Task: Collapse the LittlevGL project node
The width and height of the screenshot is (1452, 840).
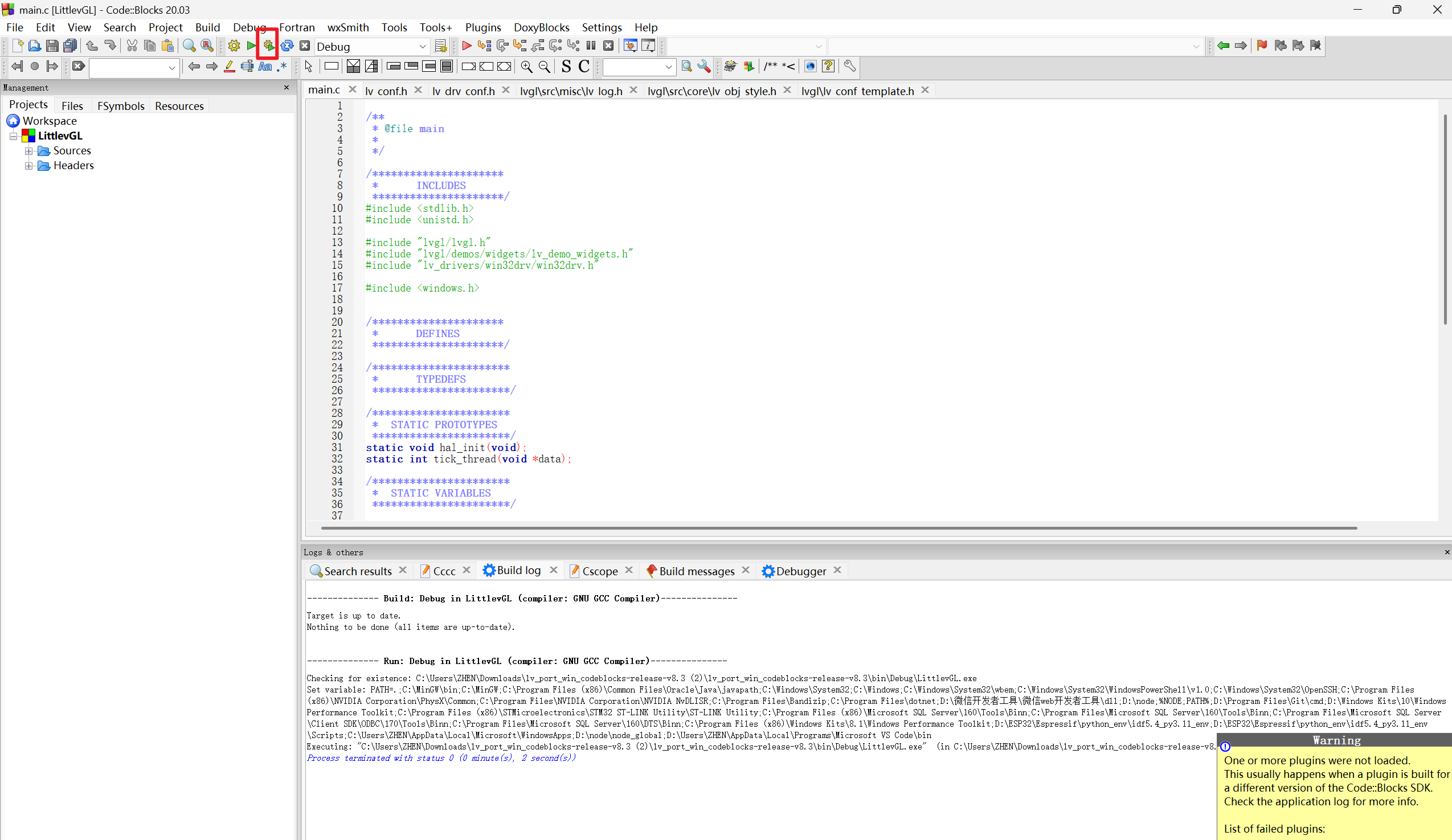Action: tap(13, 136)
